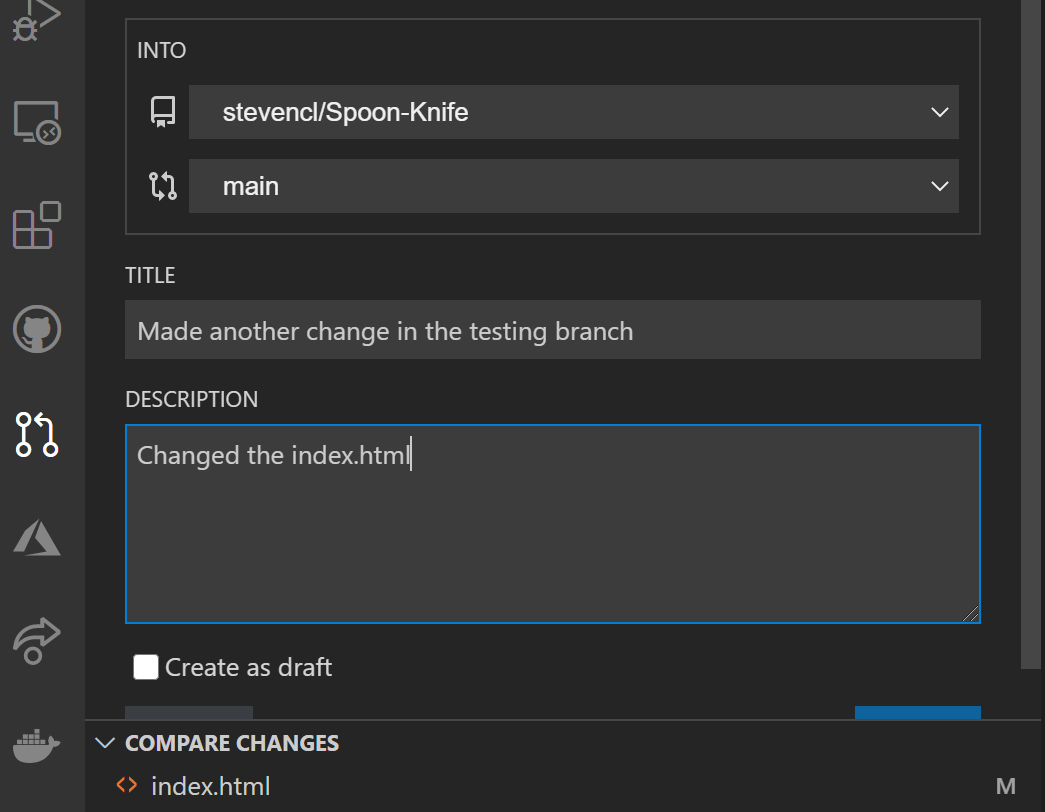The height and width of the screenshot is (812, 1045).
Task: Click the Description resize handle corner
Action: click(971, 614)
